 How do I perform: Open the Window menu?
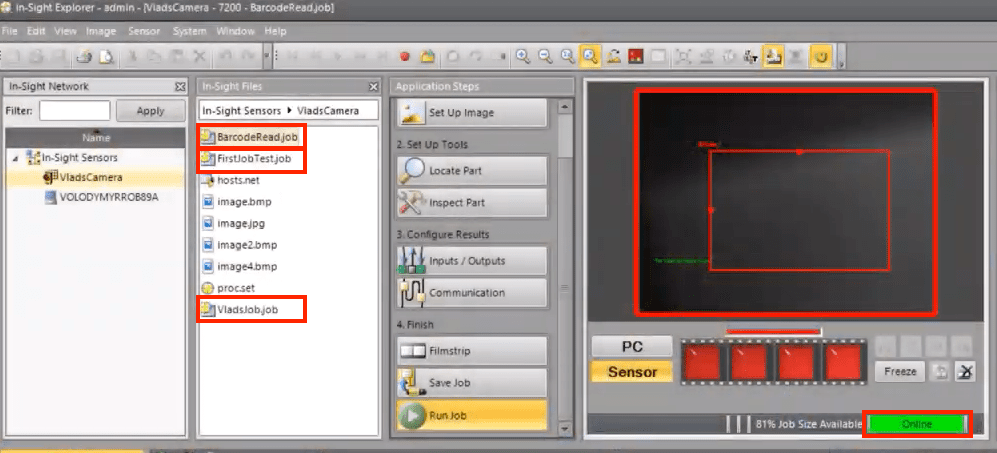(235, 31)
